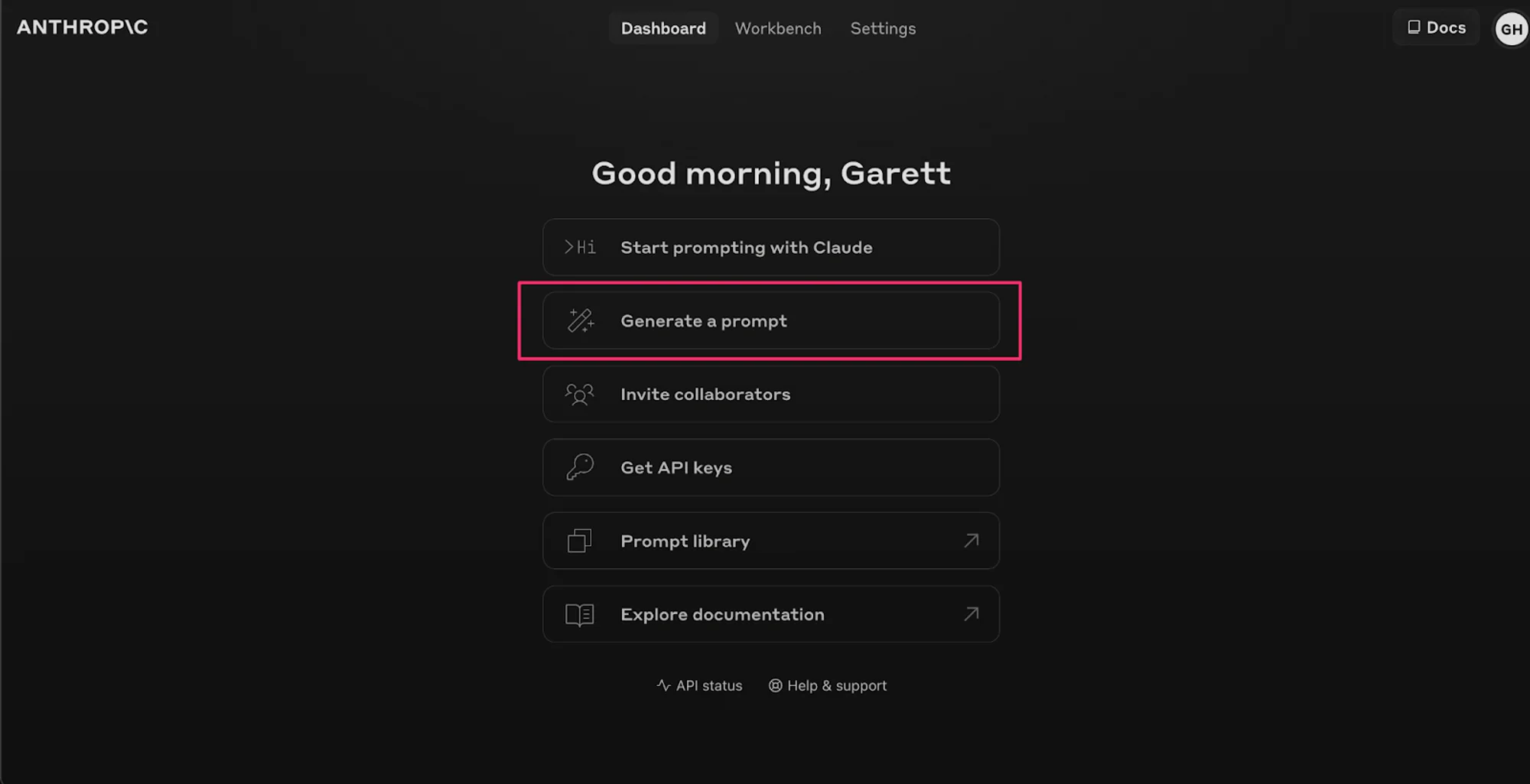Viewport: 1530px width, 784px height.
Task: Click the >Hi prompt icon
Action: pyautogui.click(x=580, y=247)
